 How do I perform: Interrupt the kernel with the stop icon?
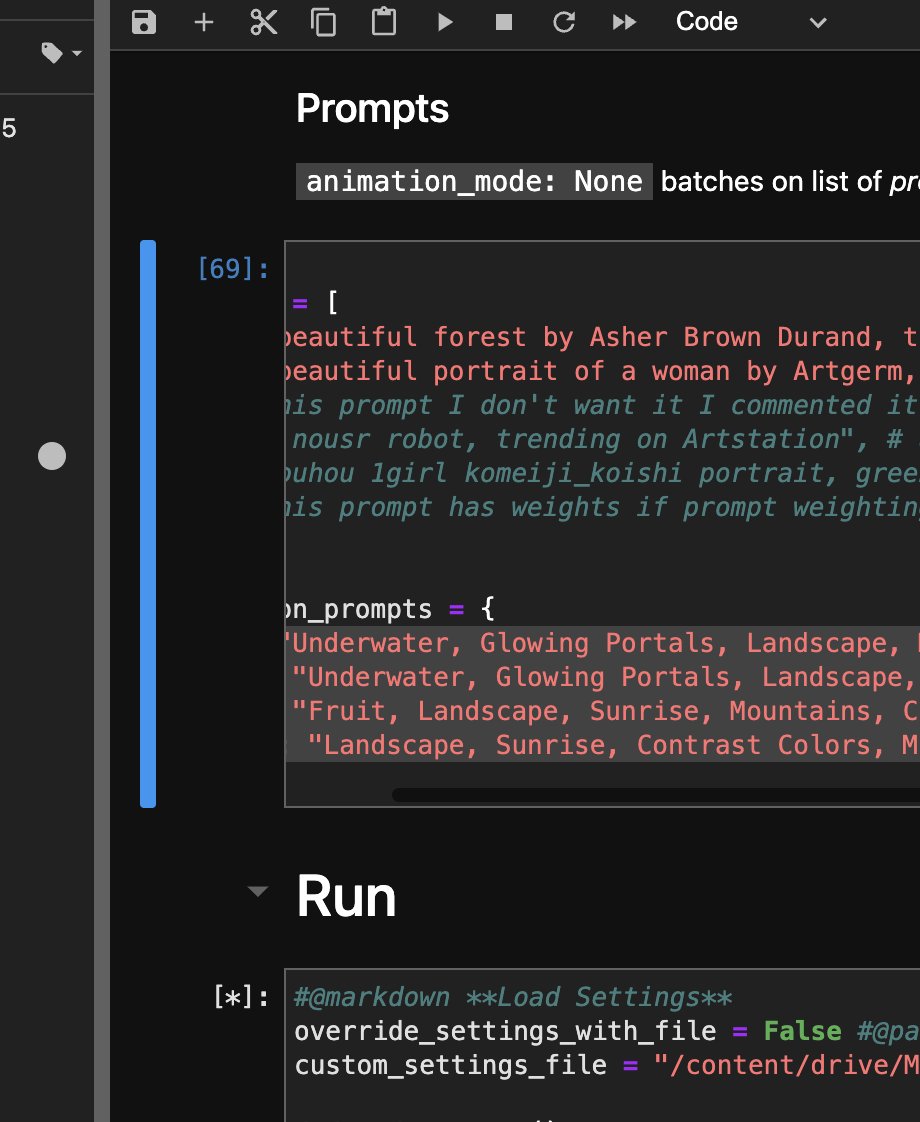tap(504, 22)
